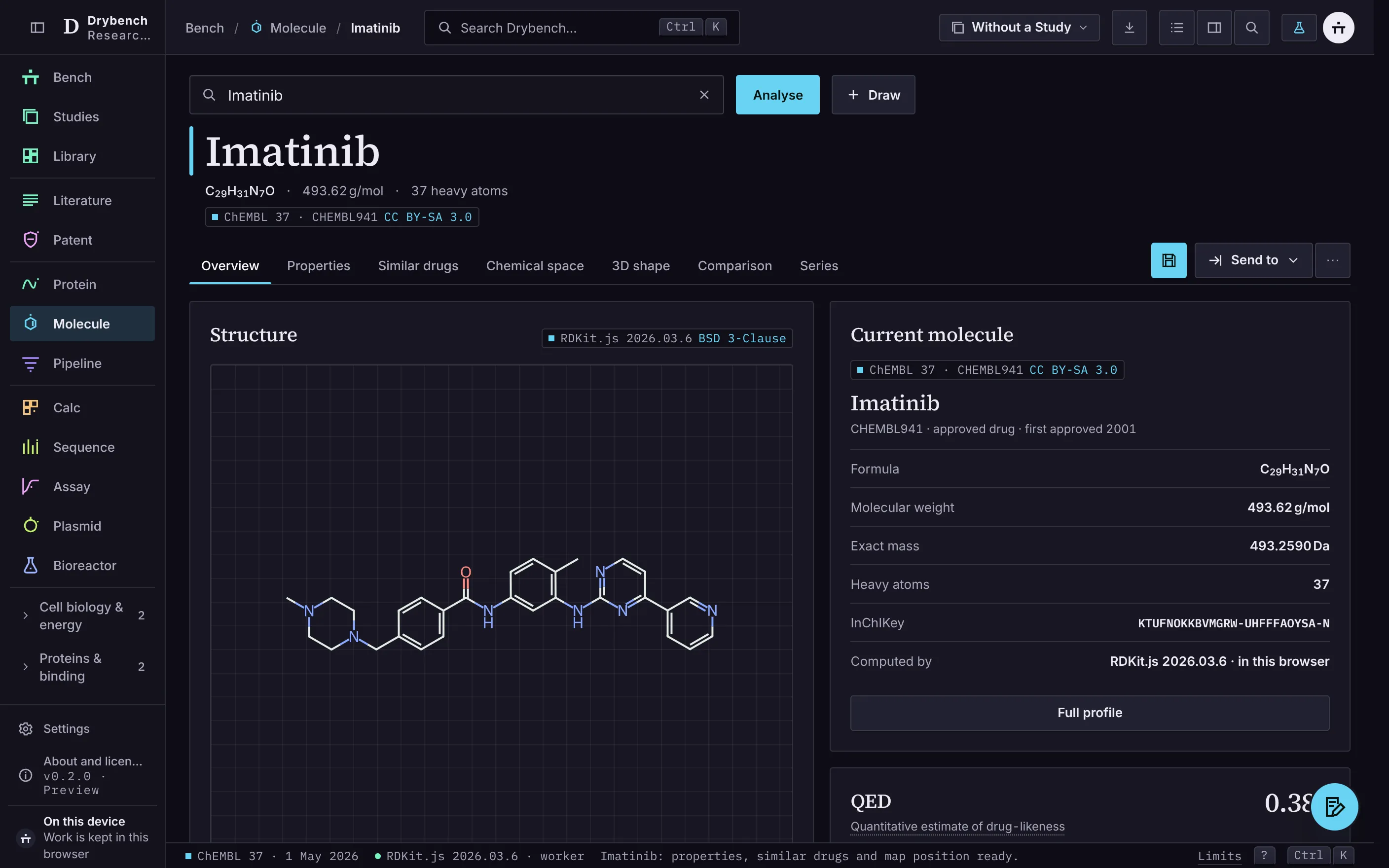Open the Send to dropdown

click(1253, 260)
